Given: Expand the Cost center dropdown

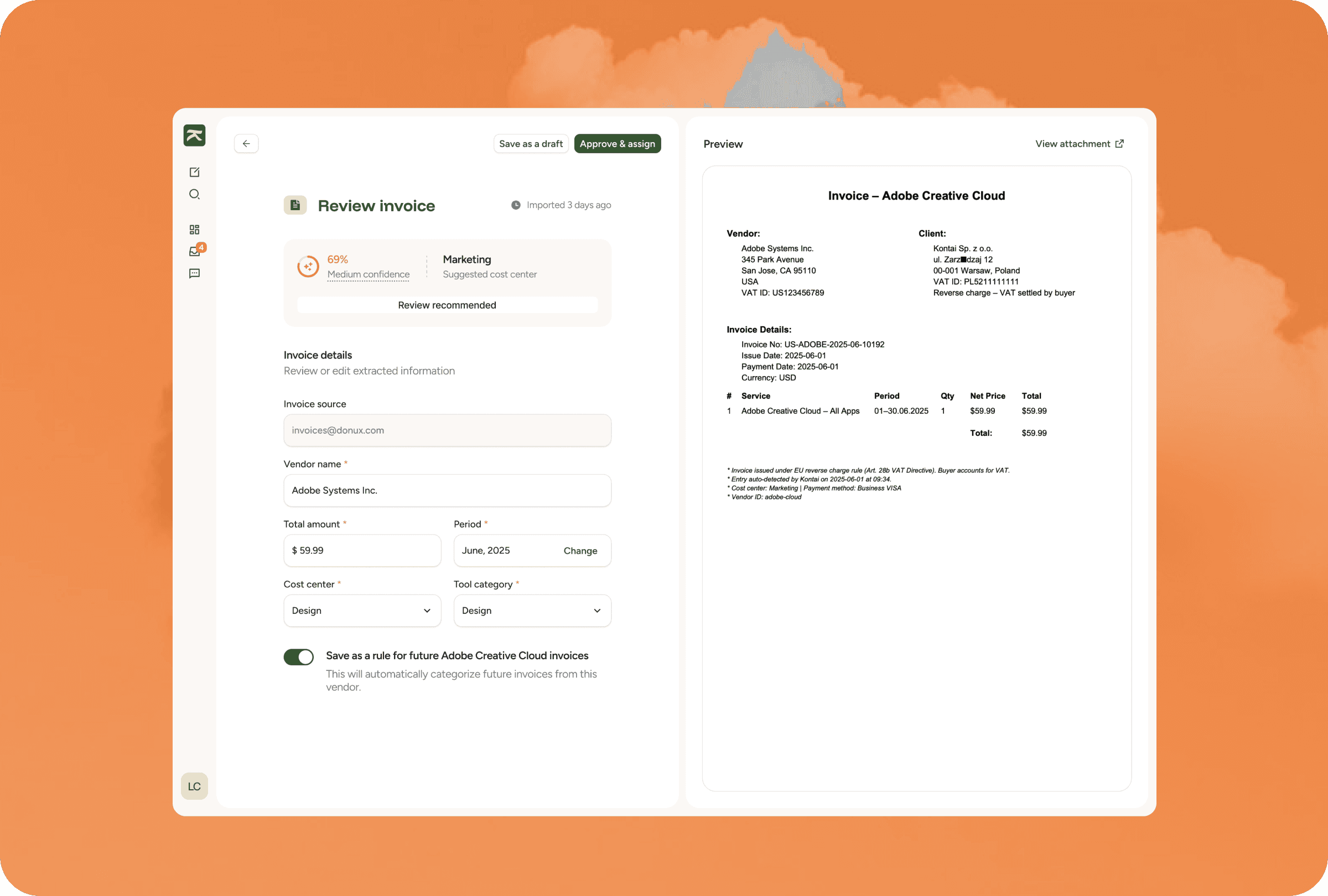Looking at the screenshot, I should point(362,611).
